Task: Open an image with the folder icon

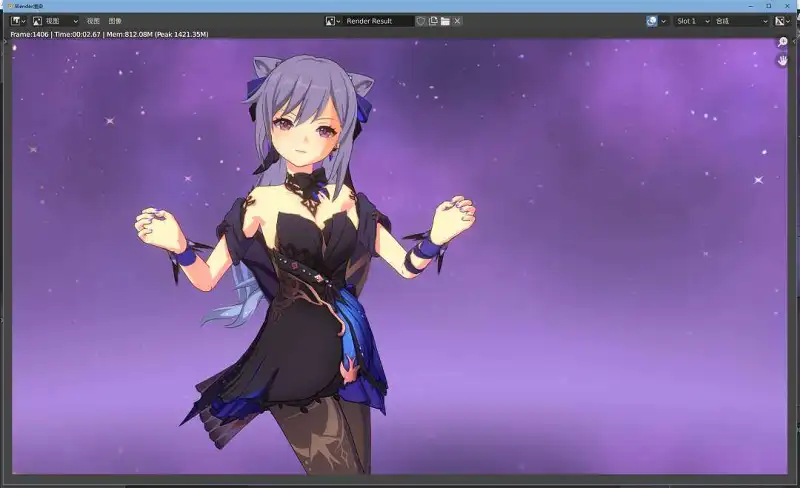Action: coord(445,21)
